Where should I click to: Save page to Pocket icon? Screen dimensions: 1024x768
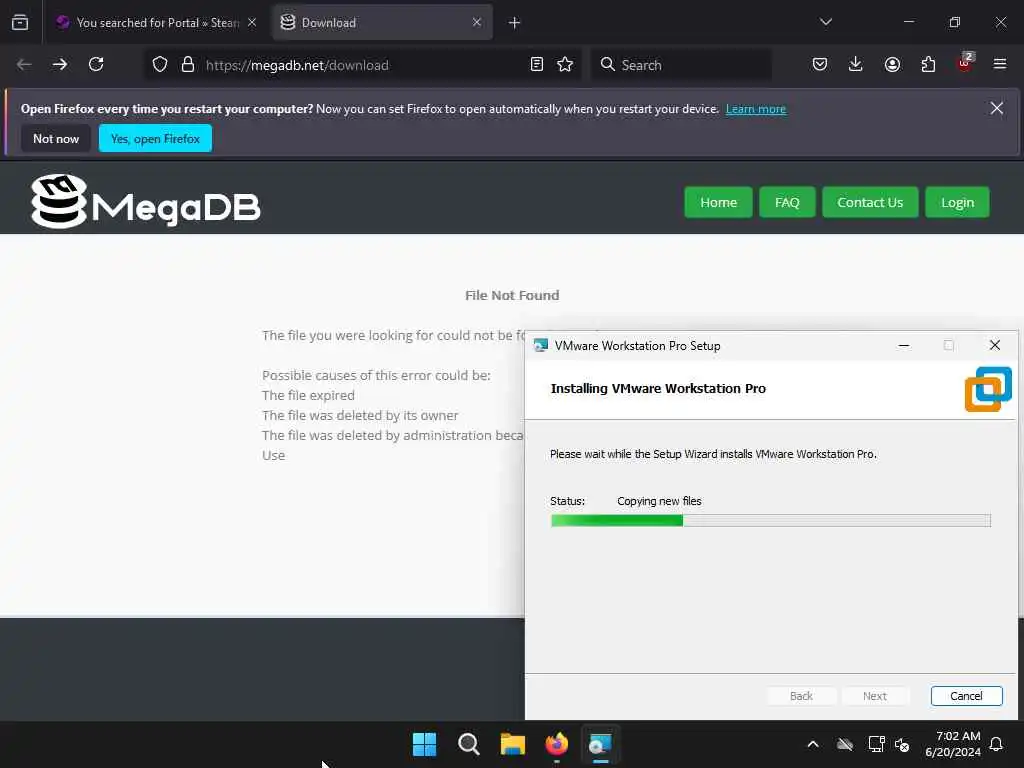(820, 64)
